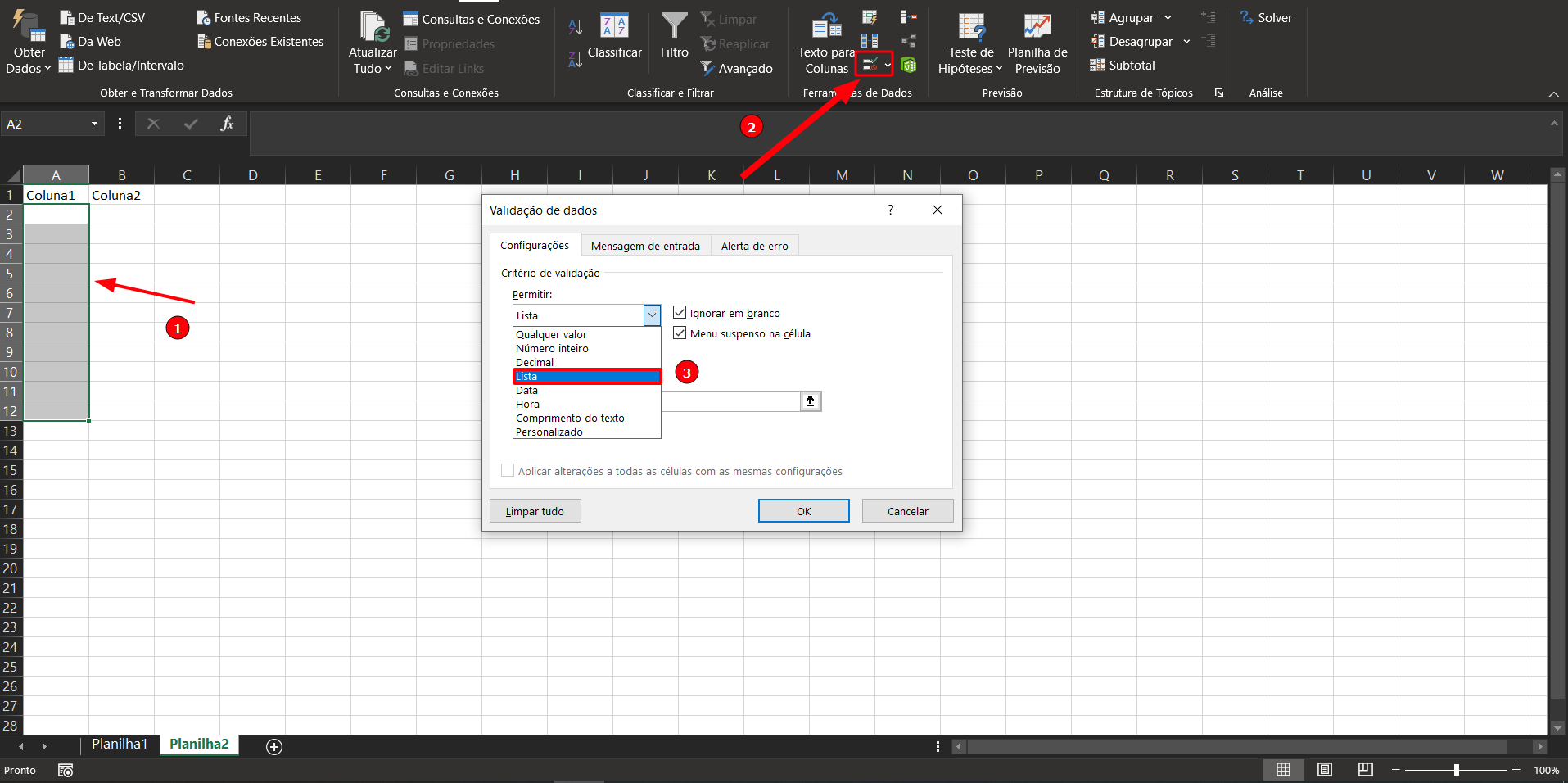Image resolution: width=1568 pixels, height=783 pixels.
Task: Open the Classificar sort dialog
Action: pyautogui.click(x=614, y=35)
